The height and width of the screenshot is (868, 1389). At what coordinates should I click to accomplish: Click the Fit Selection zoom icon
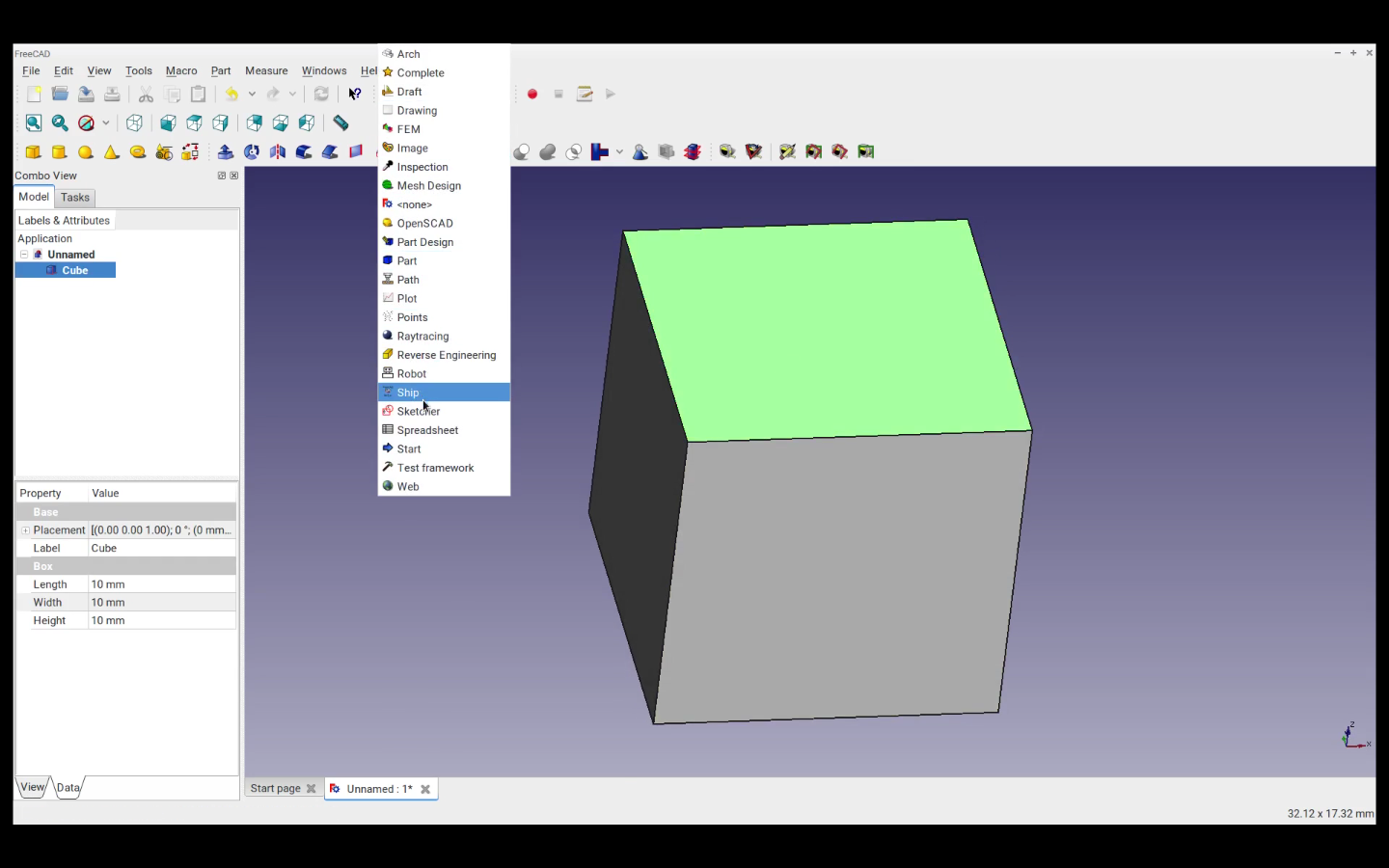tap(60, 123)
